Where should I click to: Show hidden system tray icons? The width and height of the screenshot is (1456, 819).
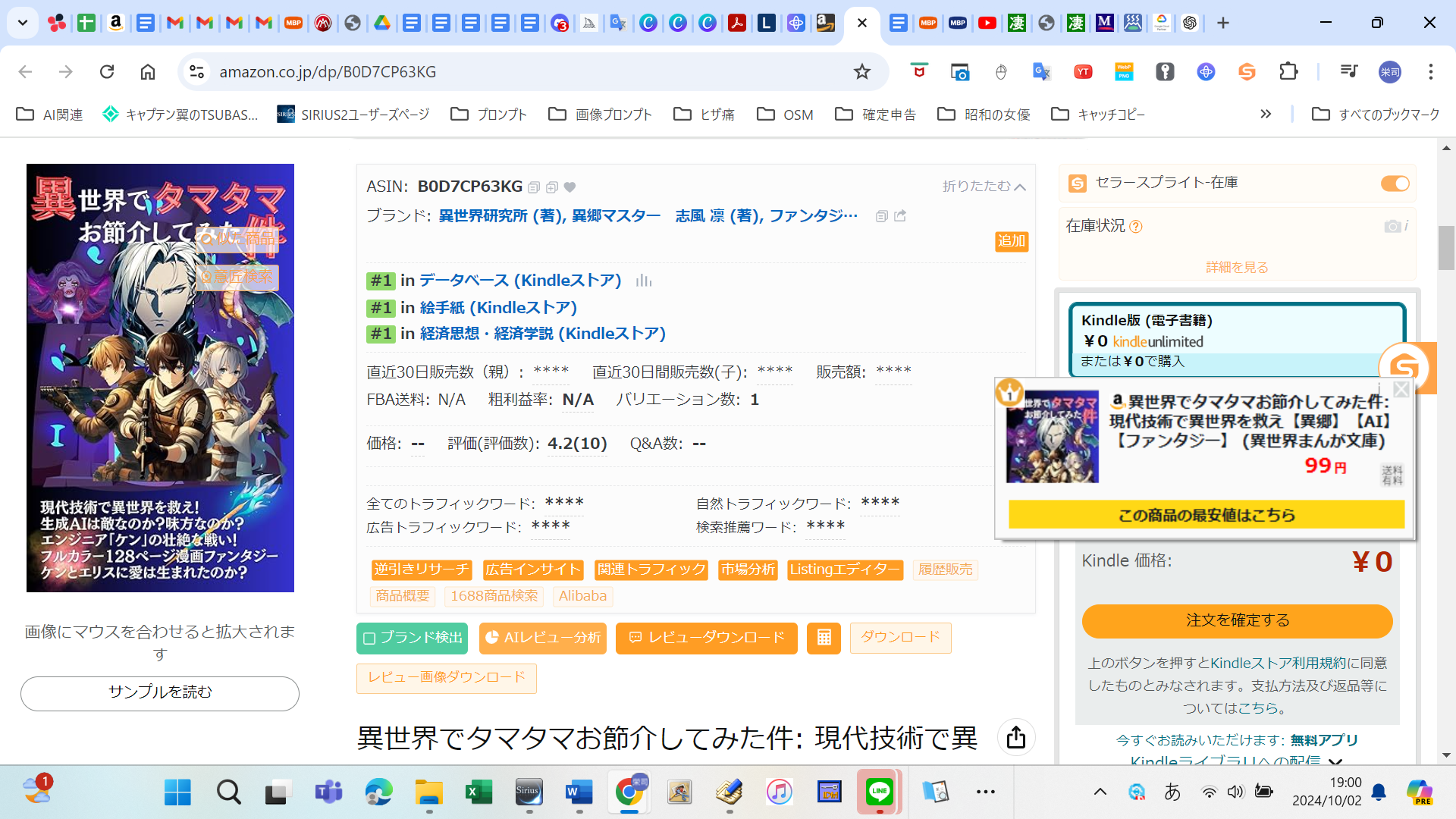point(1100,792)
